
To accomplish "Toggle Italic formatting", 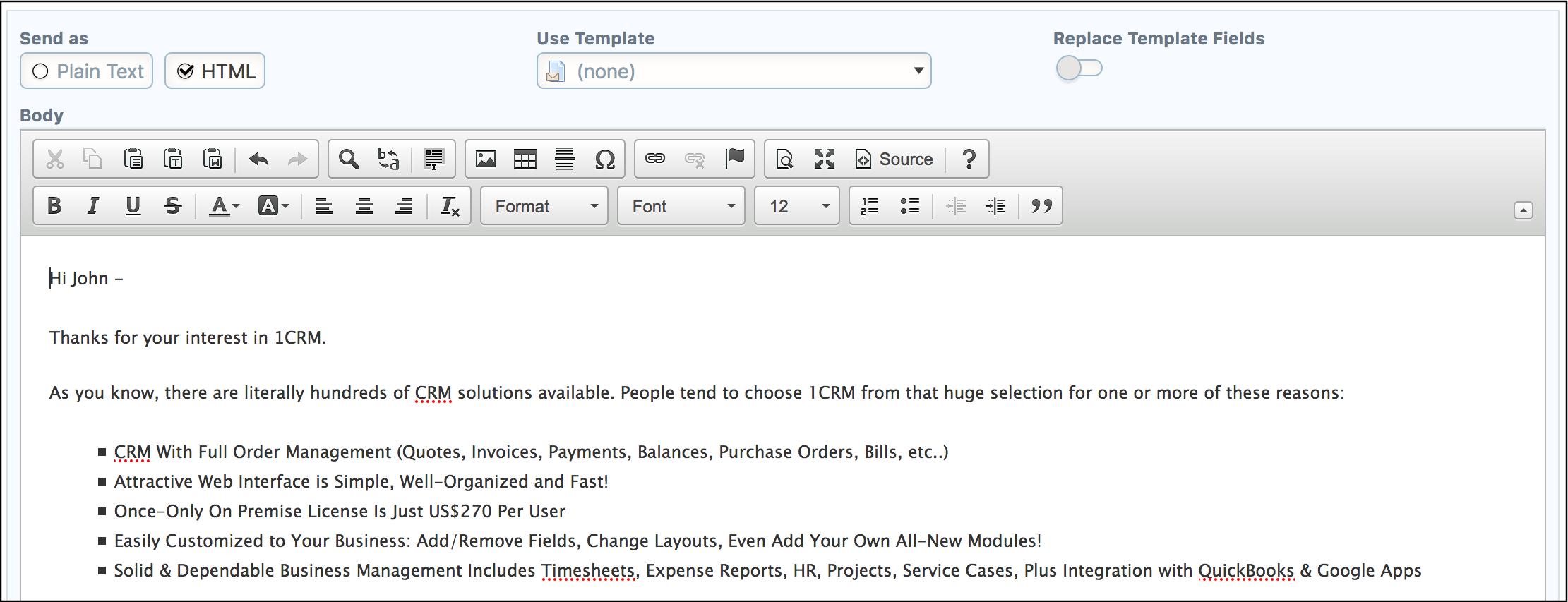I will coord(93,205).
